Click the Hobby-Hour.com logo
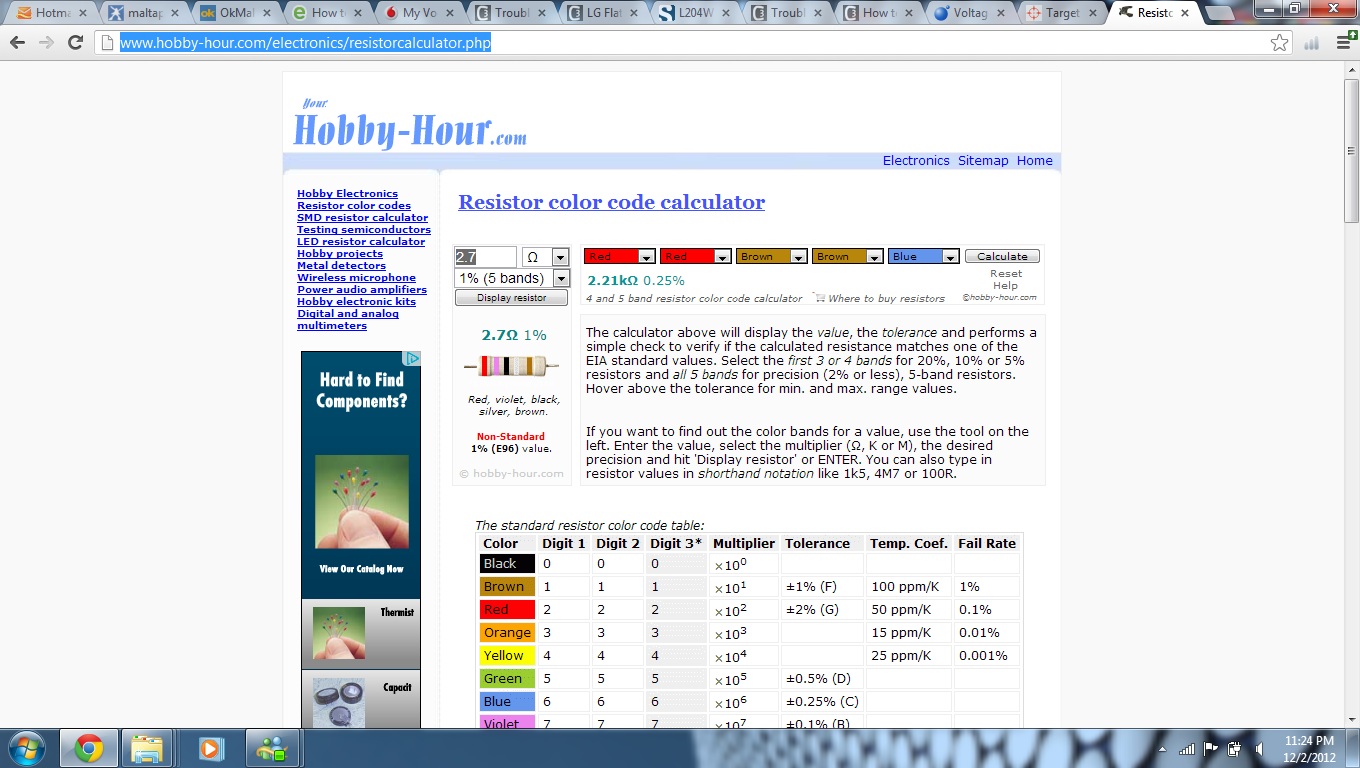The image size is (1360, 768). click(x=410, y=125)
